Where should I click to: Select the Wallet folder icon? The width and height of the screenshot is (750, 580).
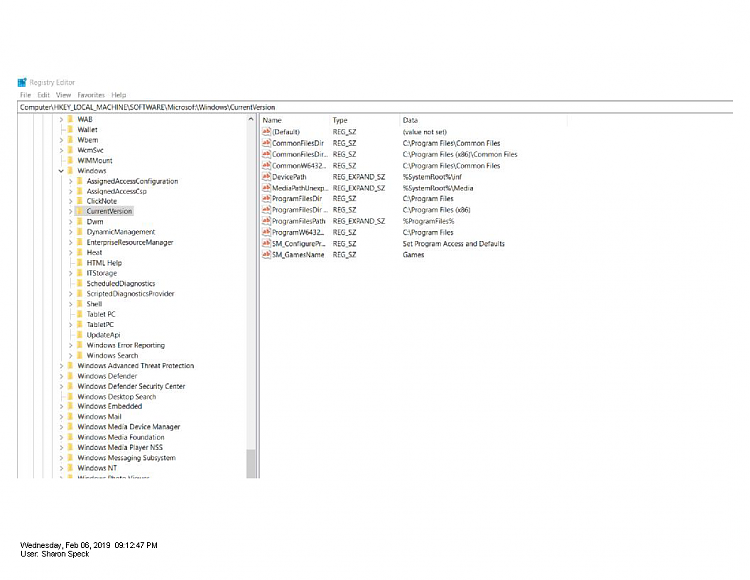point(70,130)
